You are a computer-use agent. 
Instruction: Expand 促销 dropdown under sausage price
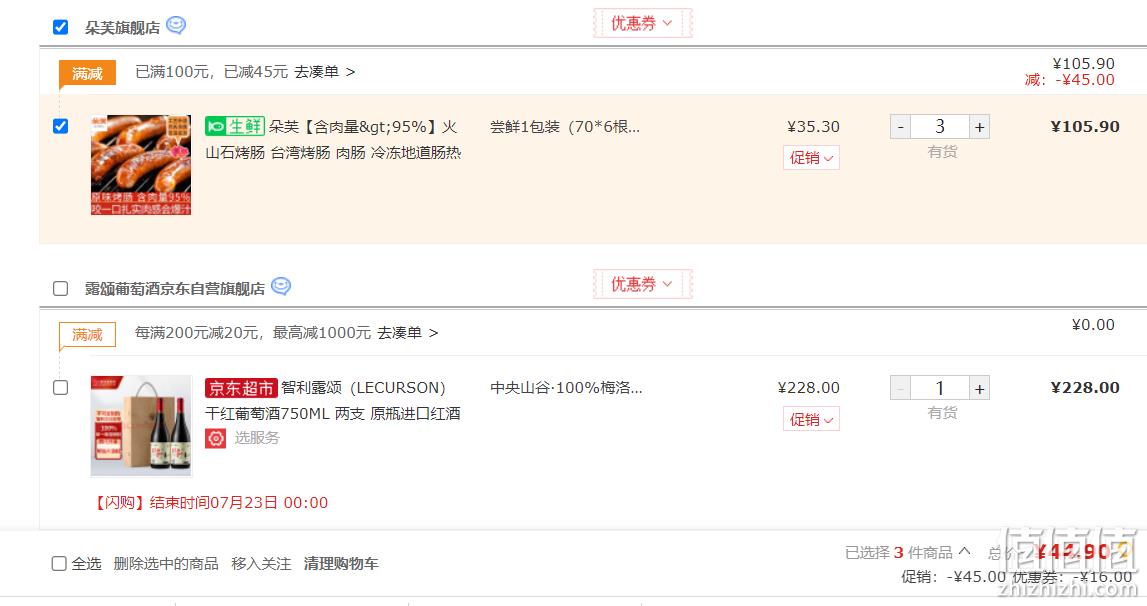coord(811,158)
